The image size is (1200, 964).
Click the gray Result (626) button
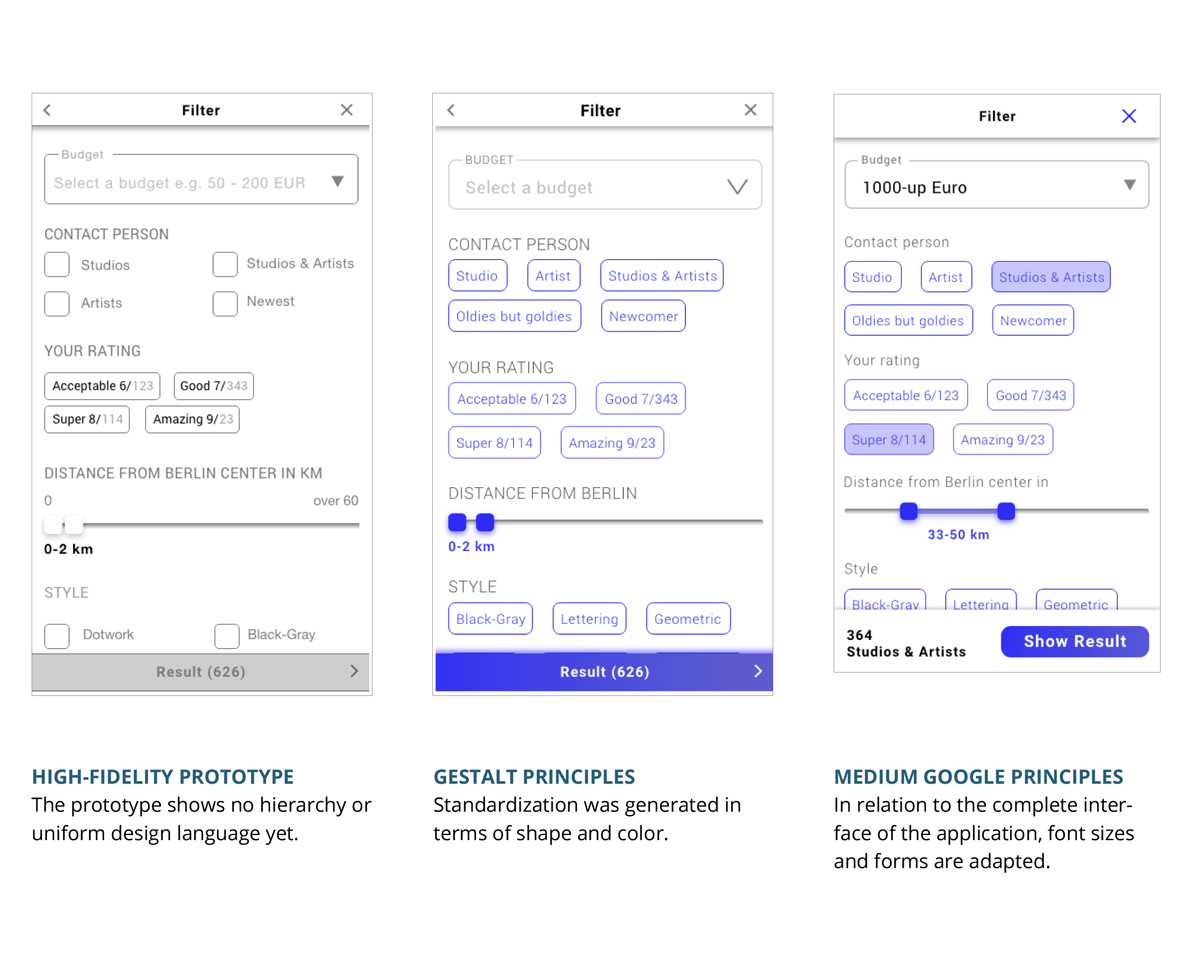[x=200, y=672]
